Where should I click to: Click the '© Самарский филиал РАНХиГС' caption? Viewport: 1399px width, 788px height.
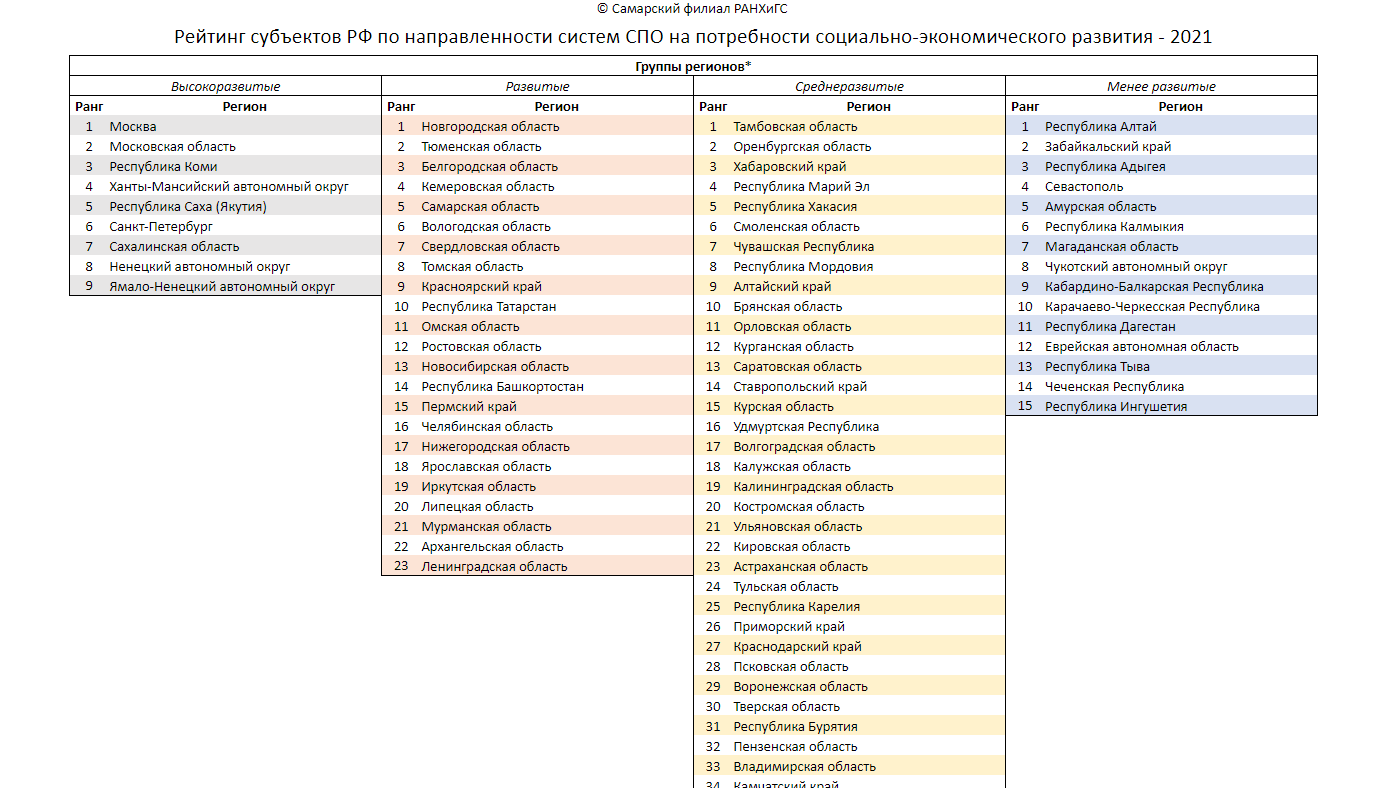click(x=692, y=8)
